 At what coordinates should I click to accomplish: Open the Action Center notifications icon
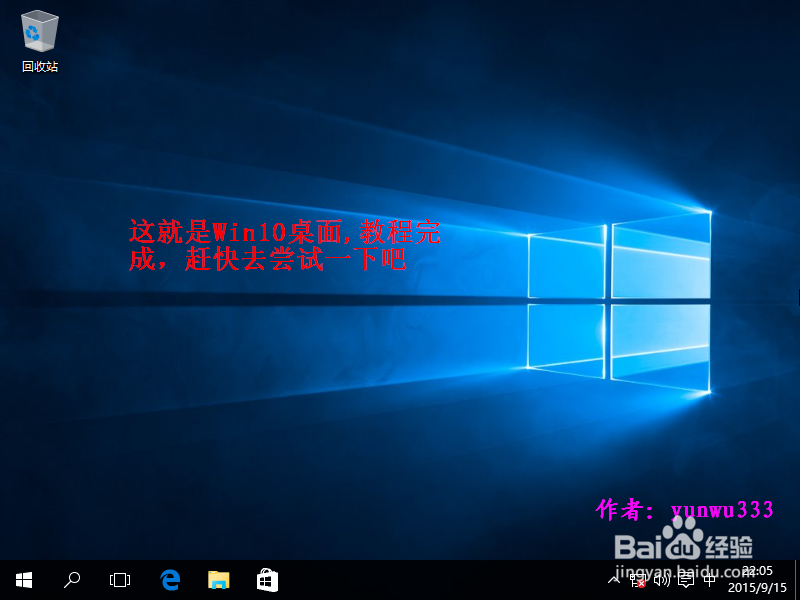pyautogui.click(x=686, y=580)
